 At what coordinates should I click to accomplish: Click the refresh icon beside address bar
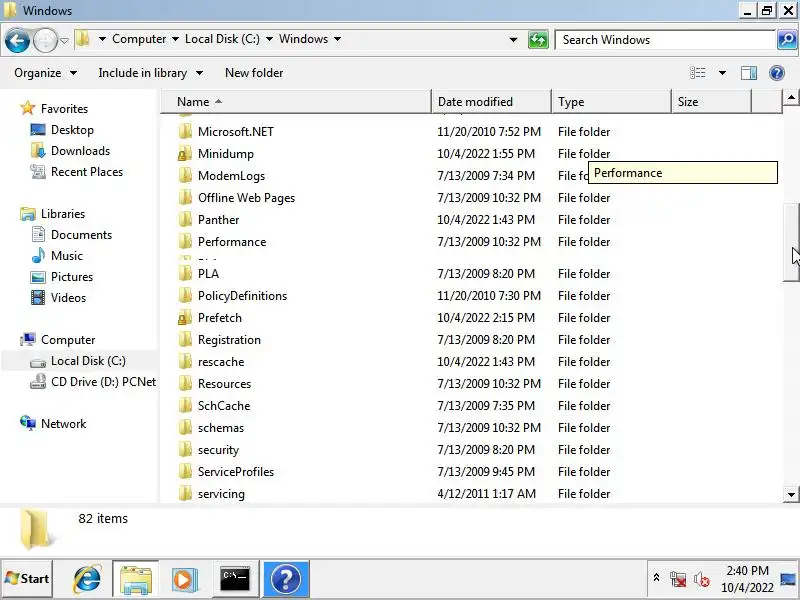[x=538, y=40]
